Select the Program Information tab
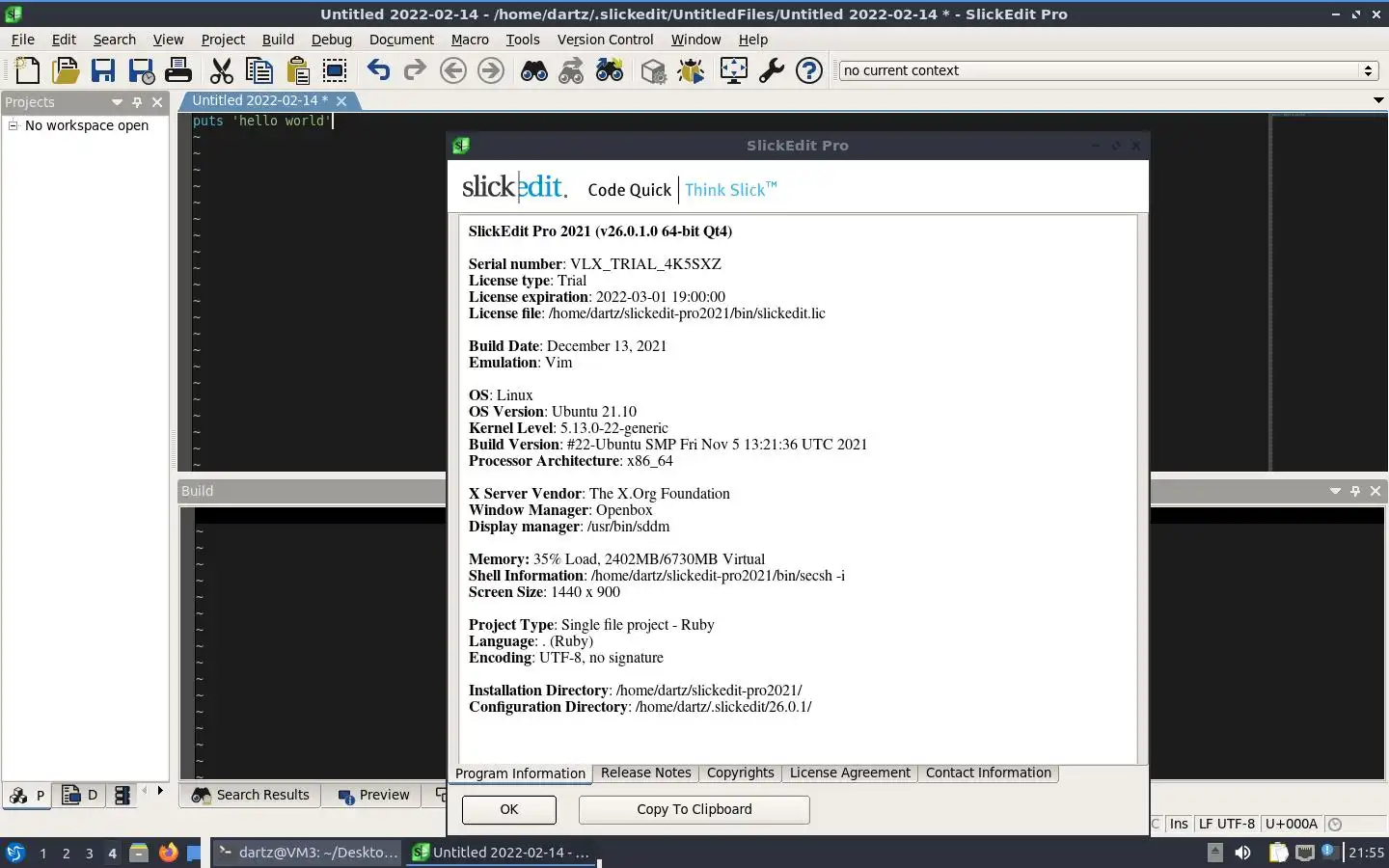The height and width of the screenshot is (868, 1389). [x=520, y=773]
